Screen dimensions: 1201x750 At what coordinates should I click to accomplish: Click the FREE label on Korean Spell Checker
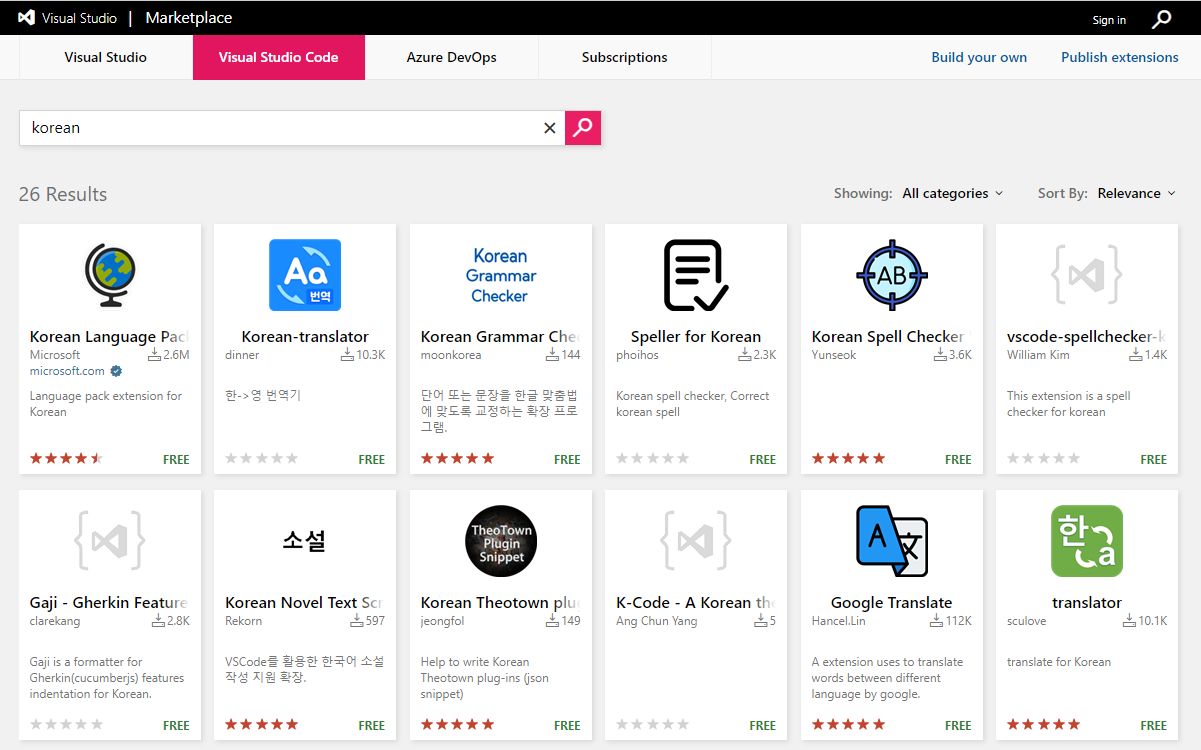[x=958, y=460]
